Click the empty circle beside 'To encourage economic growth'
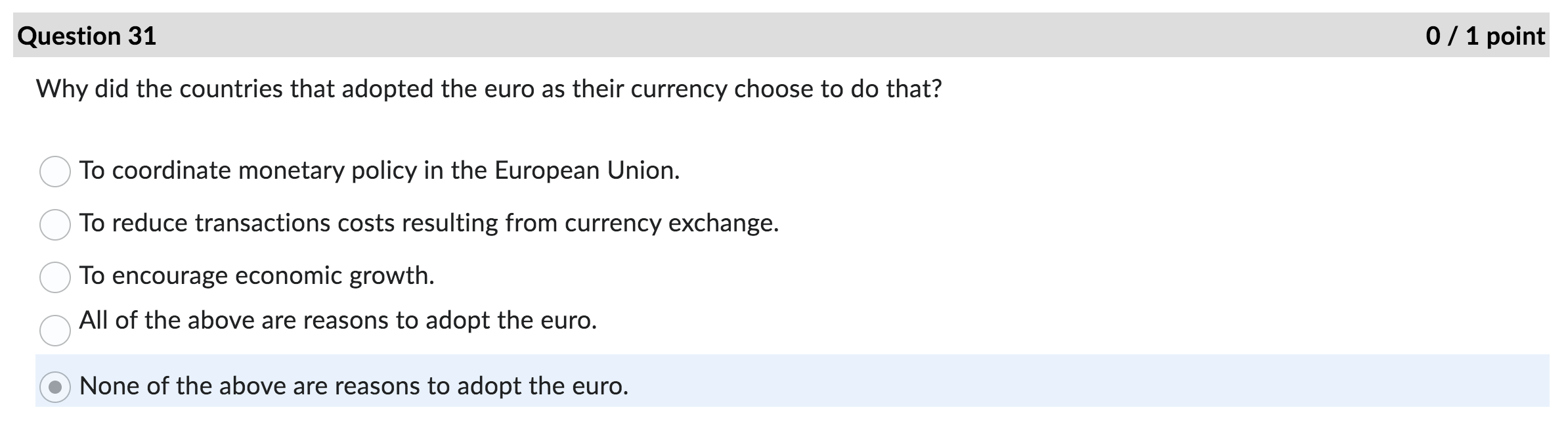 click(x=56, y=276)
